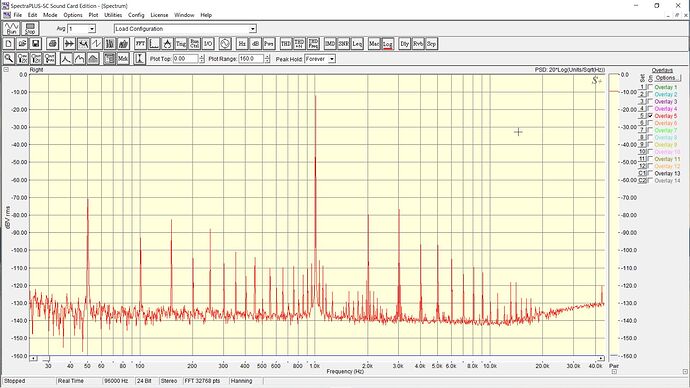Open the File menu

coord(18,15)
